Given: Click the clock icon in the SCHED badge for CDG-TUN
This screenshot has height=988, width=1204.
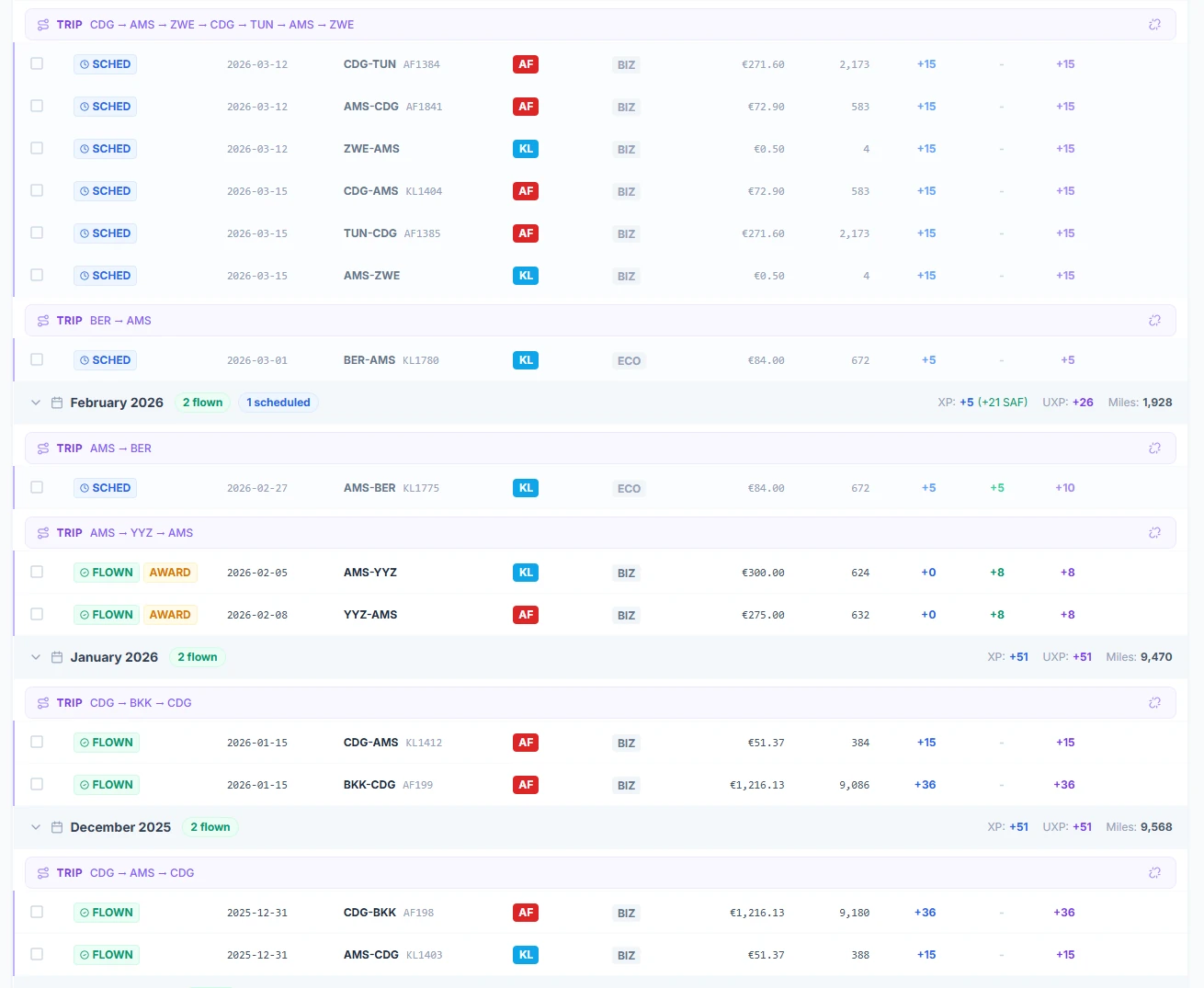Looking at the screenshot, I should pos(85,63).
